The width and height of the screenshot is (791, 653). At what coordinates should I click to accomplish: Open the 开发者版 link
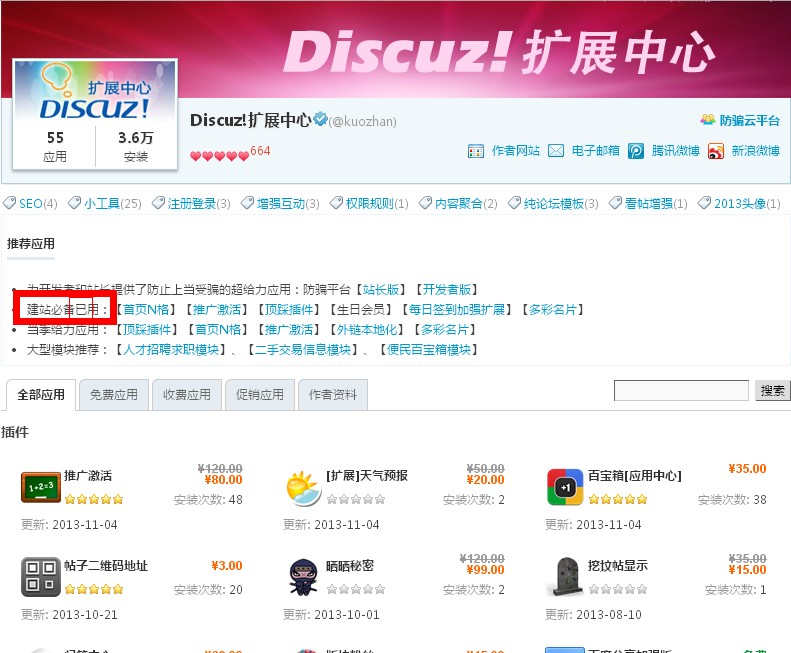tap(446, 289)
